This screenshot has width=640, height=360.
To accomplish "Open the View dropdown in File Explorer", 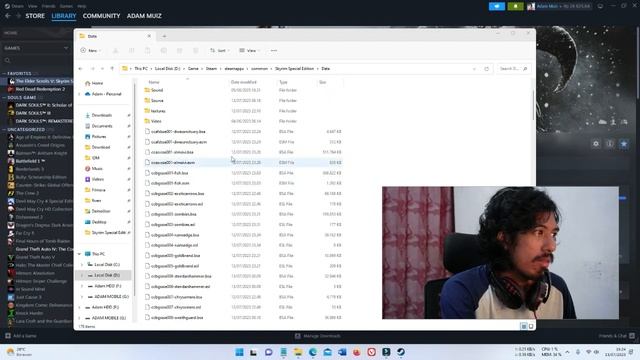I will coord(249,50).
